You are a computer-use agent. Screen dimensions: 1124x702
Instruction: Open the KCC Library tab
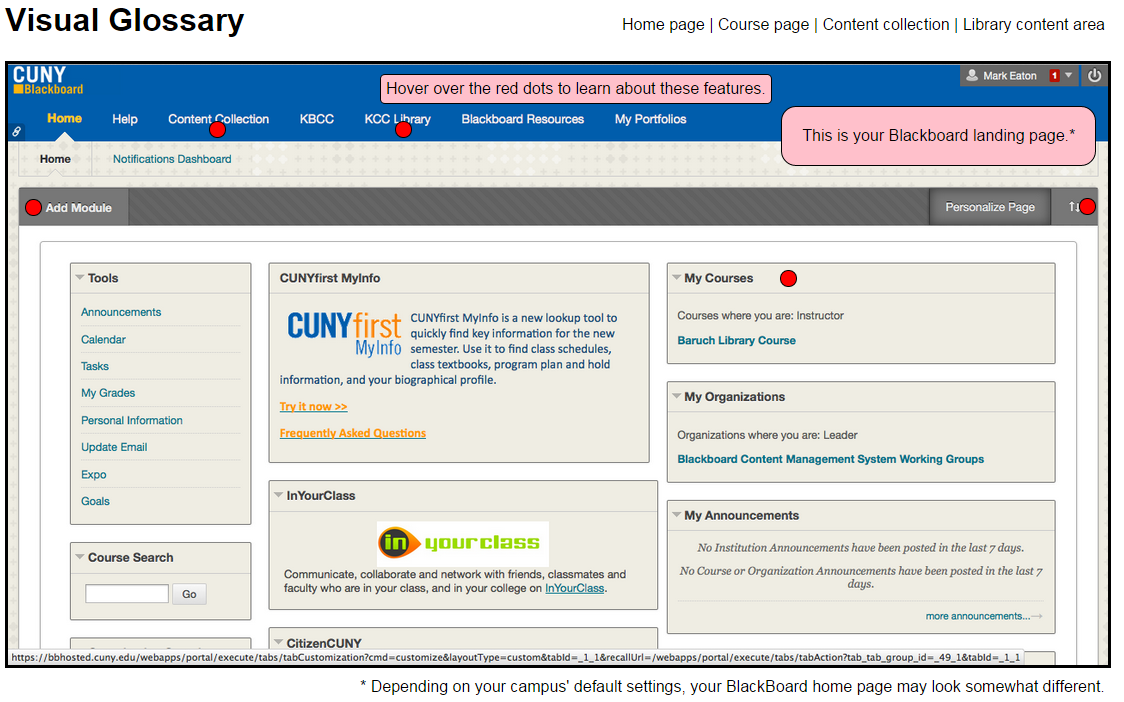pos(397,119)
